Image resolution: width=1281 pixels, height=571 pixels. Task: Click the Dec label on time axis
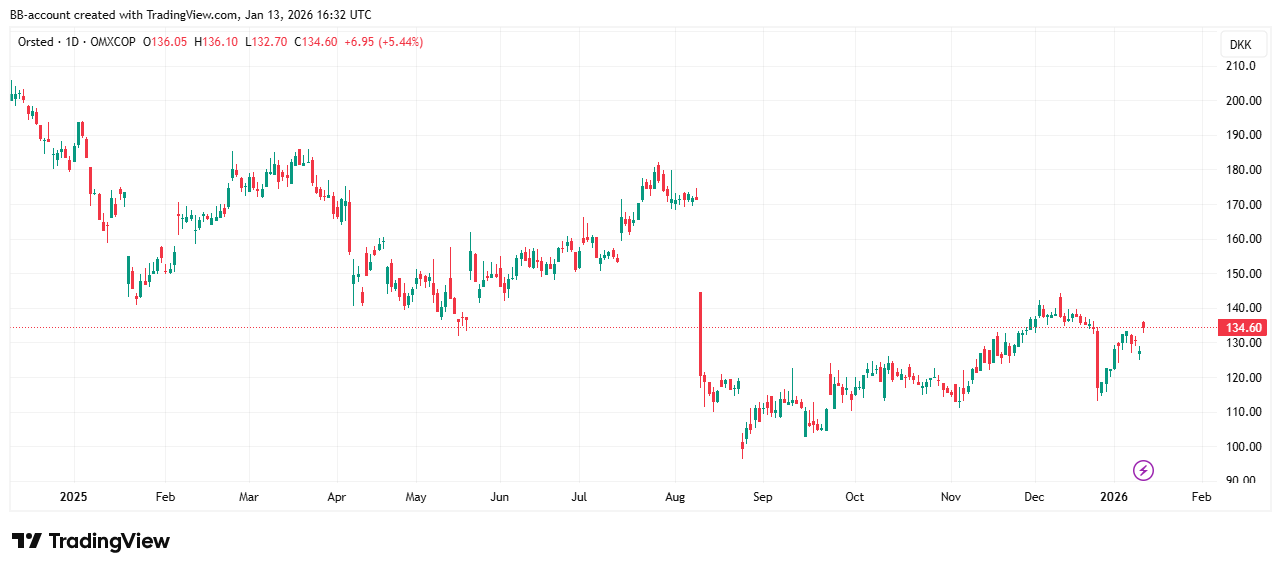[1035, 497]
